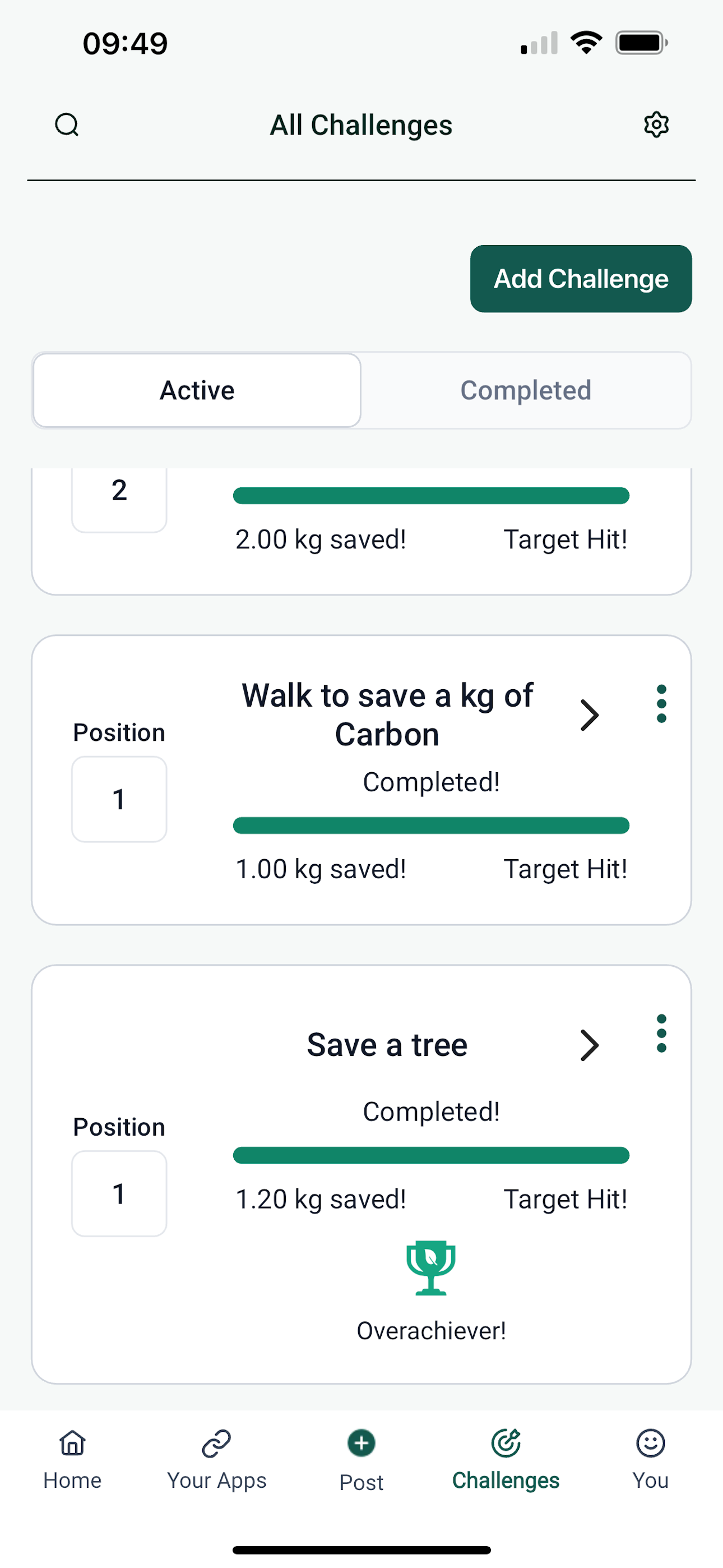Expand Walk to save a kg chevron
The width and height of the screenshot is (723, 1568).
pos(589,715)
